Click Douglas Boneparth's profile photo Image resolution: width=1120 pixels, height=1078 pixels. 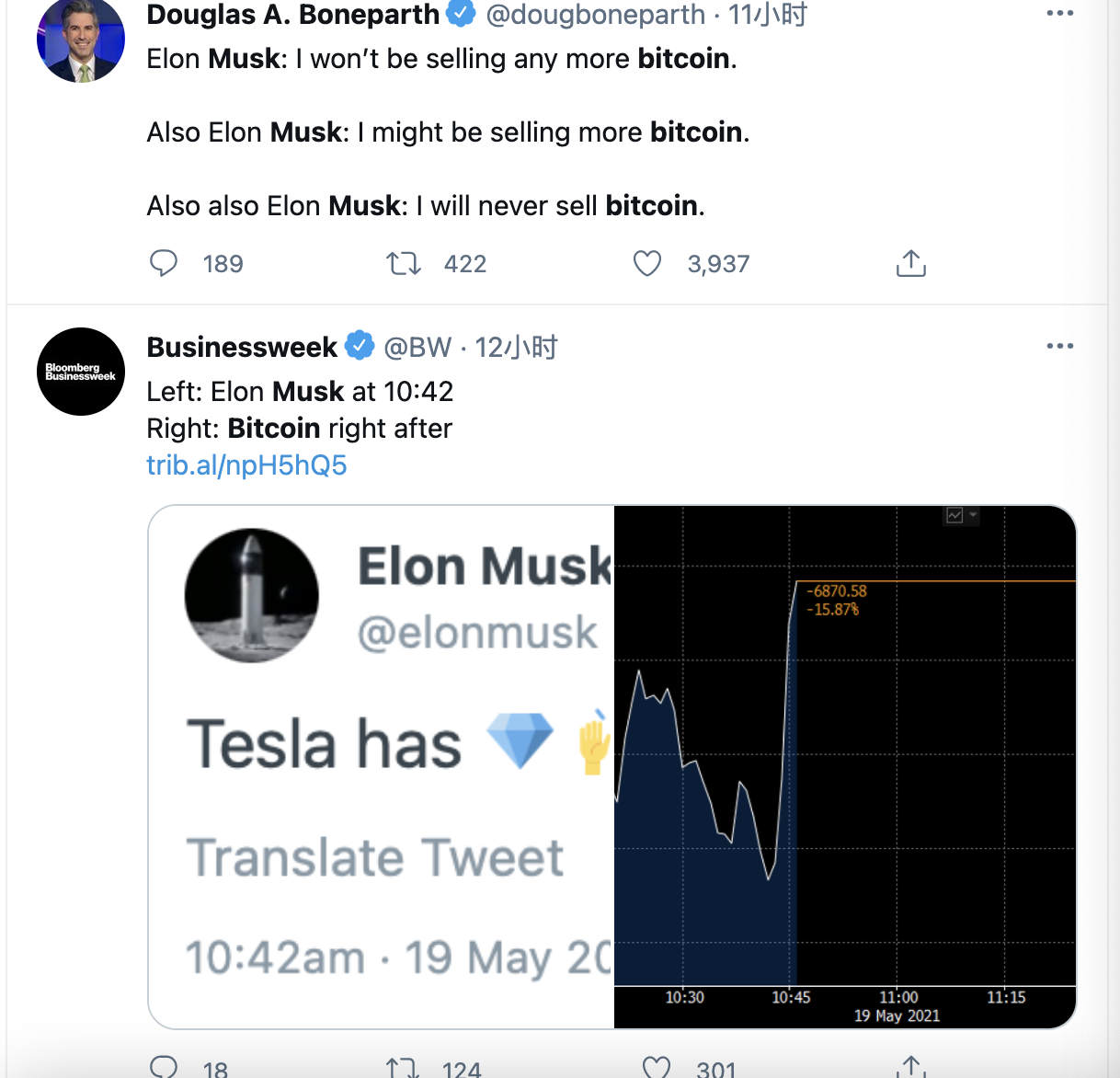[81, 41]
